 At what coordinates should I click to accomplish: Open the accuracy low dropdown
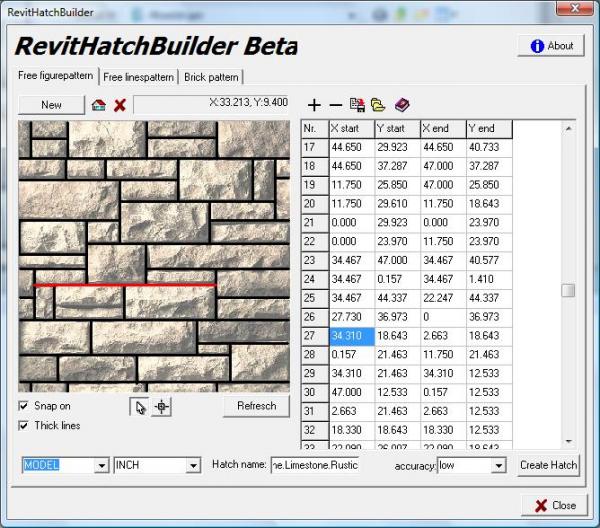pyautogui.click(x=498, y=466)
